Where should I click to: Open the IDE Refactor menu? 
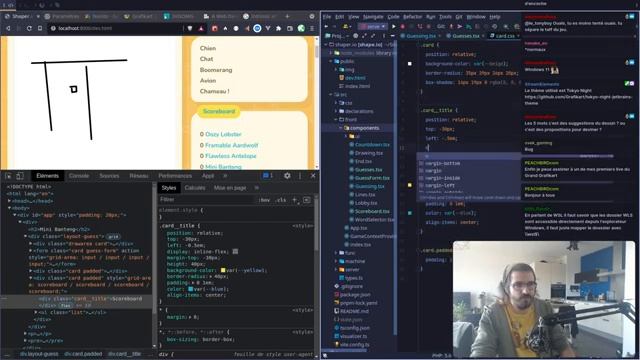[x=412, y=17]
